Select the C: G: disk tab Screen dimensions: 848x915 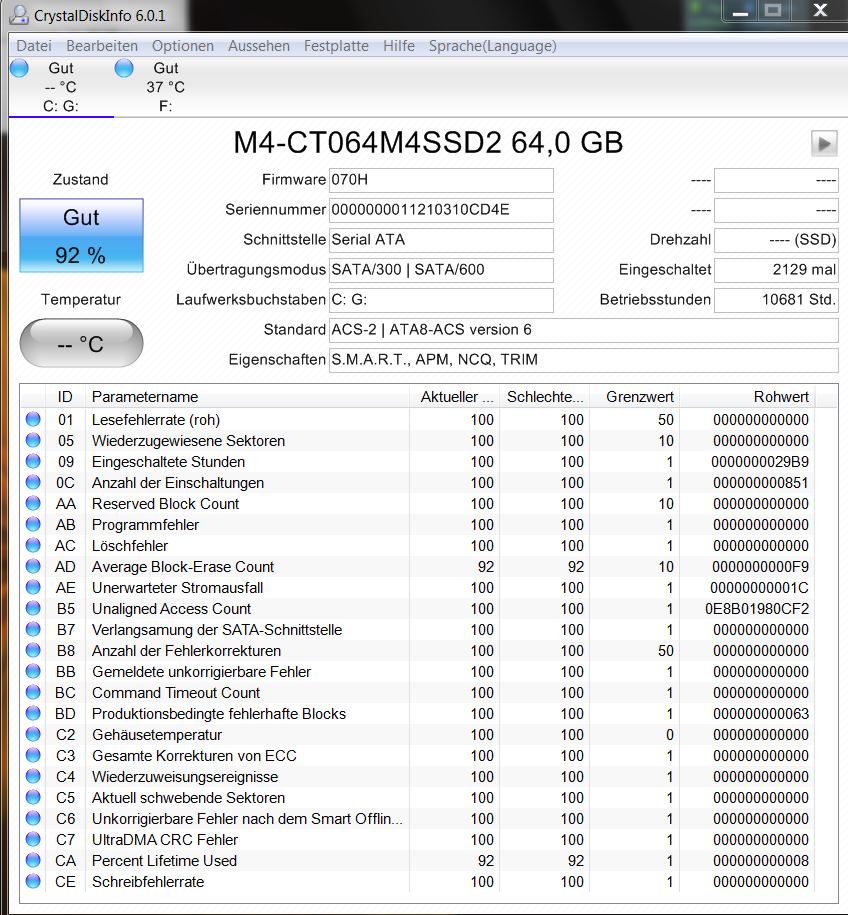click(x=61, y=87)
